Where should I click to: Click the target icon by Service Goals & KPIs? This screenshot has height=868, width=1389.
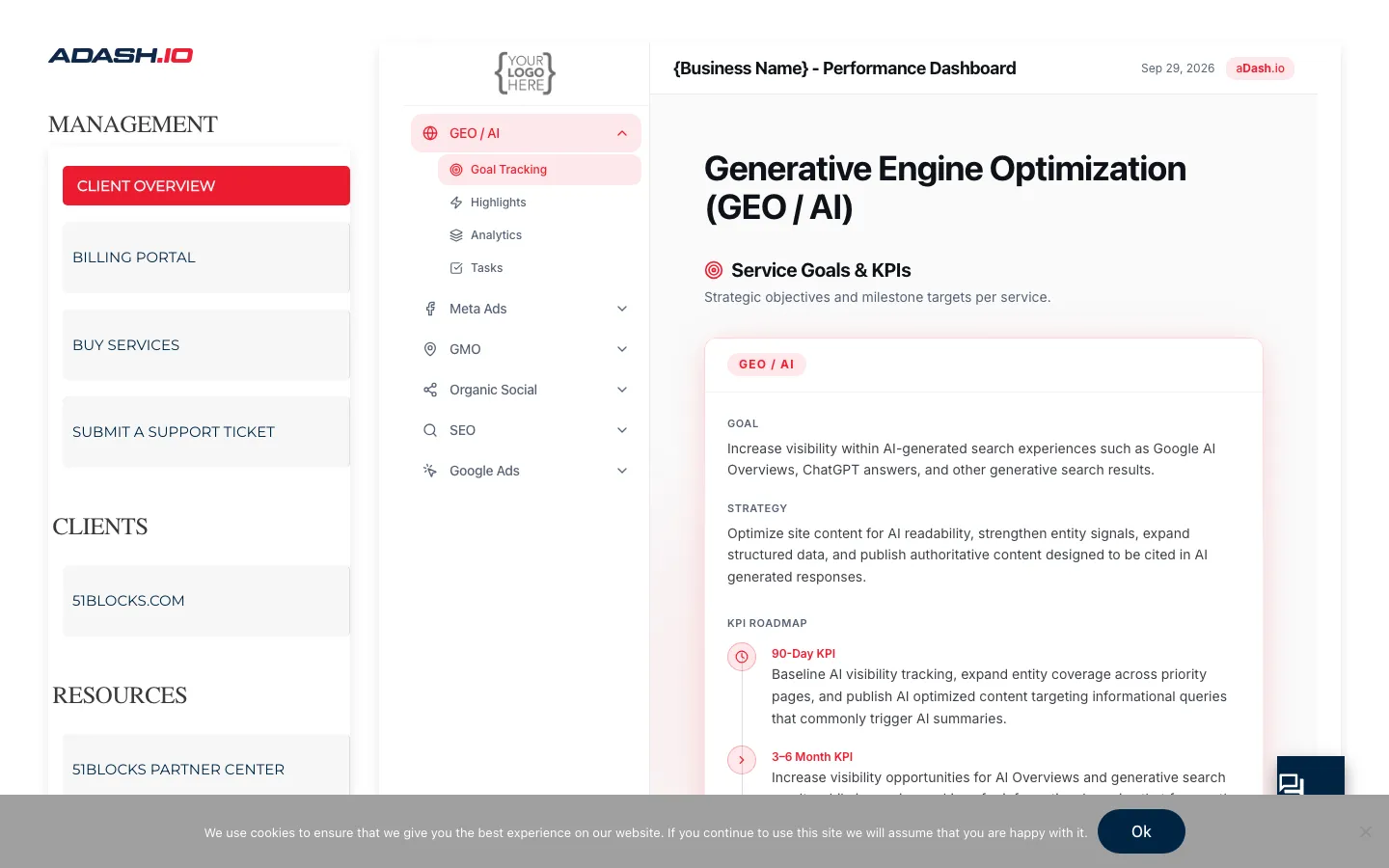(x=714, y=270)
